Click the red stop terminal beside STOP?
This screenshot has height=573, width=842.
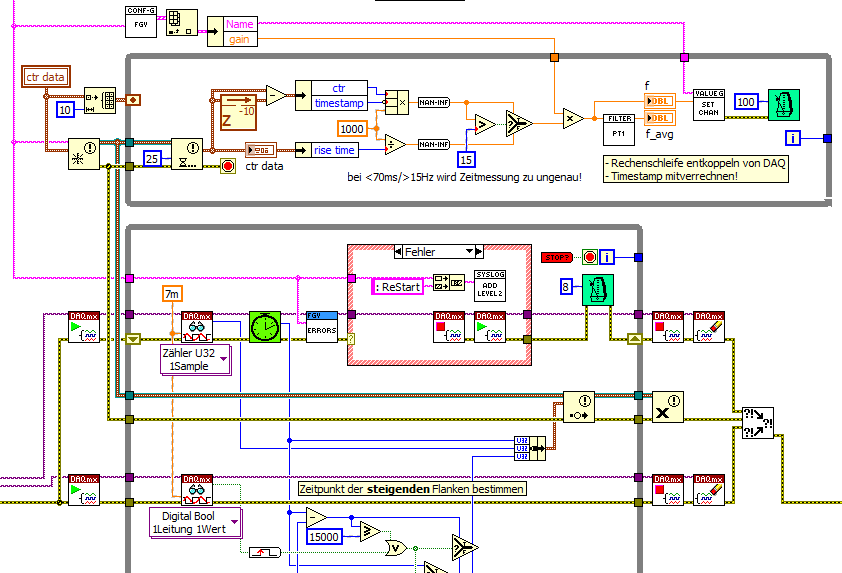click(590, 257)
